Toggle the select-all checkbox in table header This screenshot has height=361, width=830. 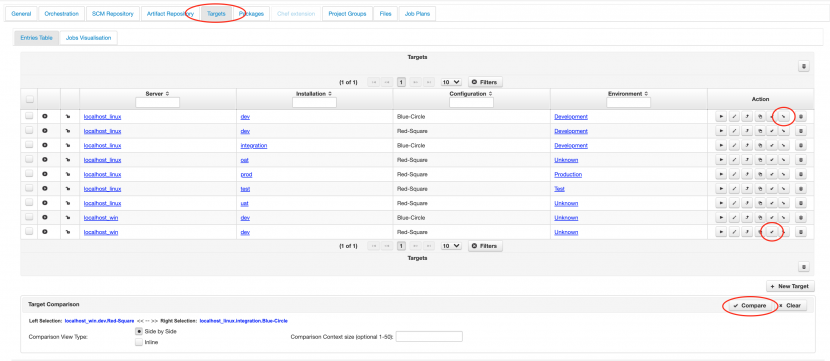point(30,99)
